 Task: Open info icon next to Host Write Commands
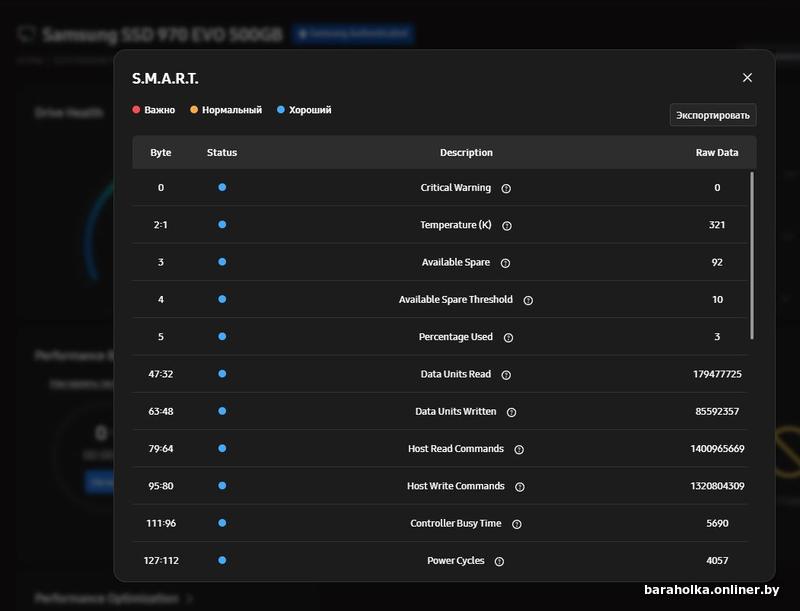pyautogui.click(x=520, y=487)
